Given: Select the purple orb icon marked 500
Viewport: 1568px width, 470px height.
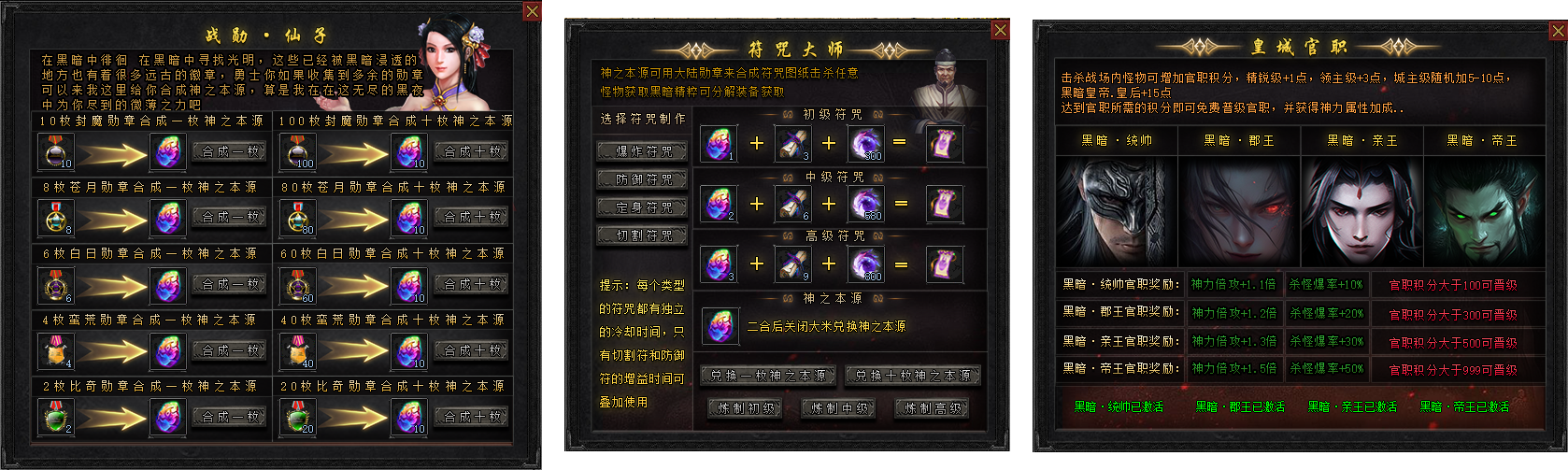Looking at the screenshot, I should click(x=865, y=204).
